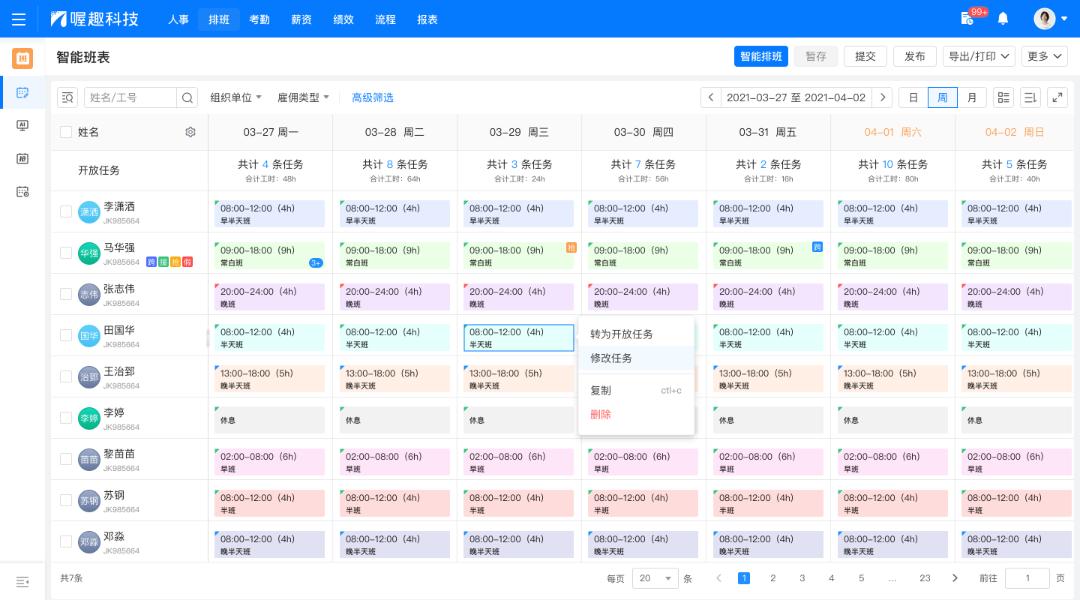Image resolution: width=1080 pixels, height=600 pixels.
Task: Open the AI monitor icon in left sidebar
Action: [x=22, y=126]
